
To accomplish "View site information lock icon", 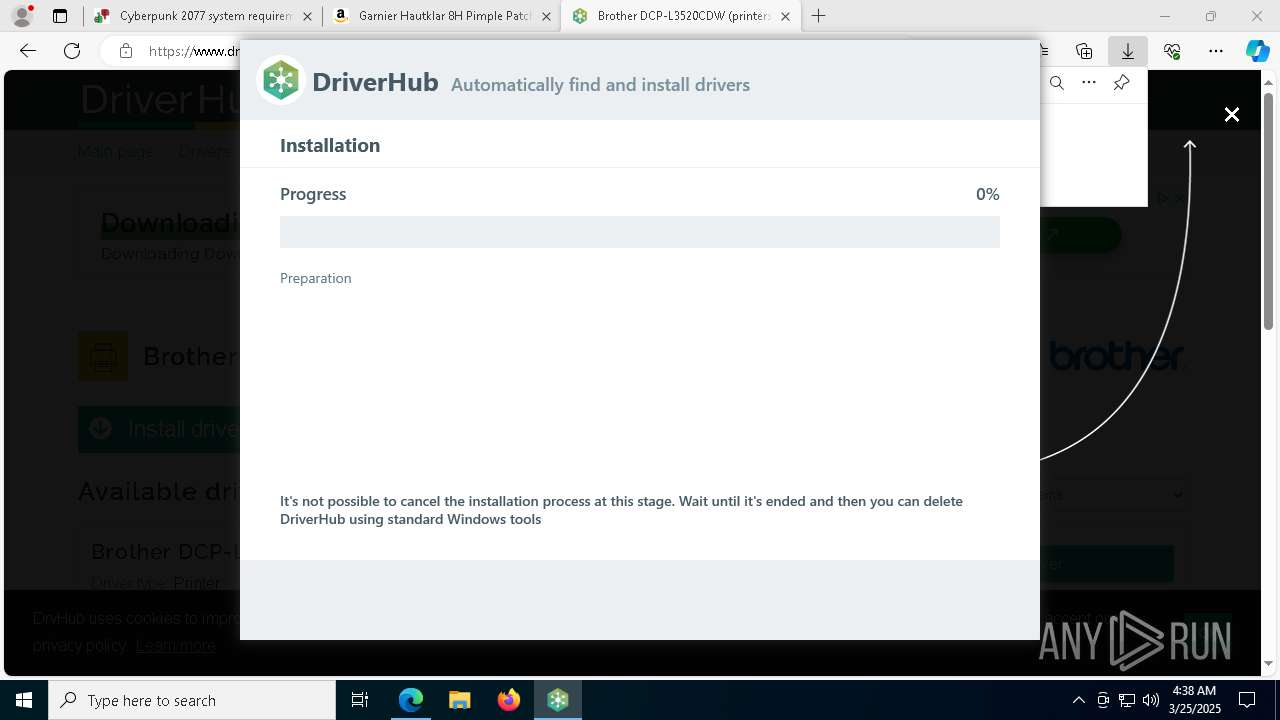I will (126, 51).
